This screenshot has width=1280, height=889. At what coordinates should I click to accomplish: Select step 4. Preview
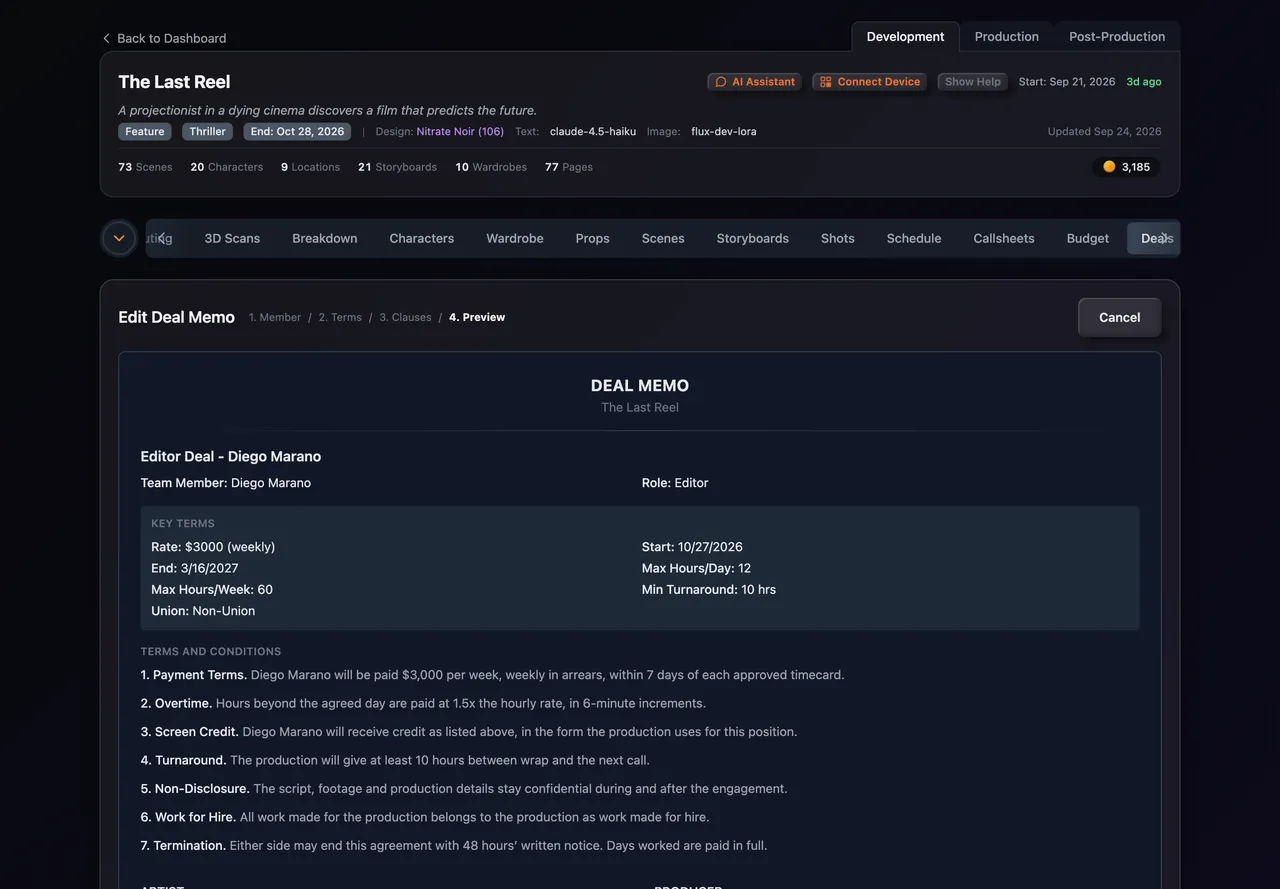click(x=477, y=317)
